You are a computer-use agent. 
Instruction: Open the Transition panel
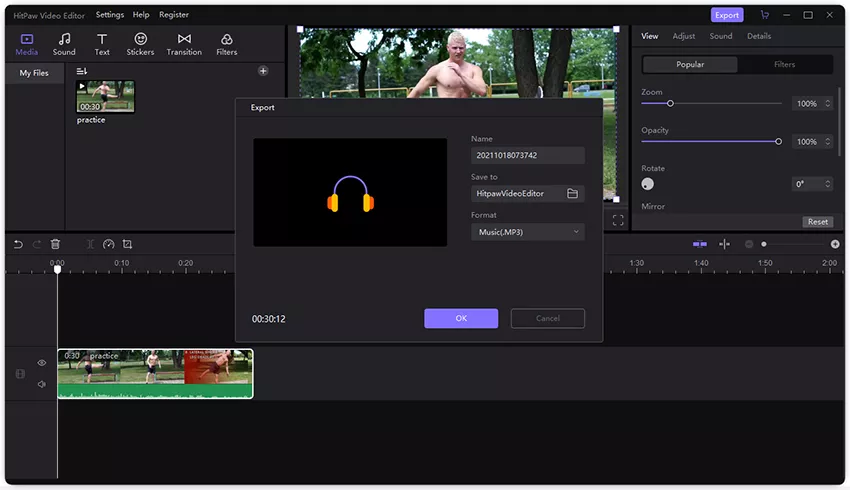pos(184,44)
